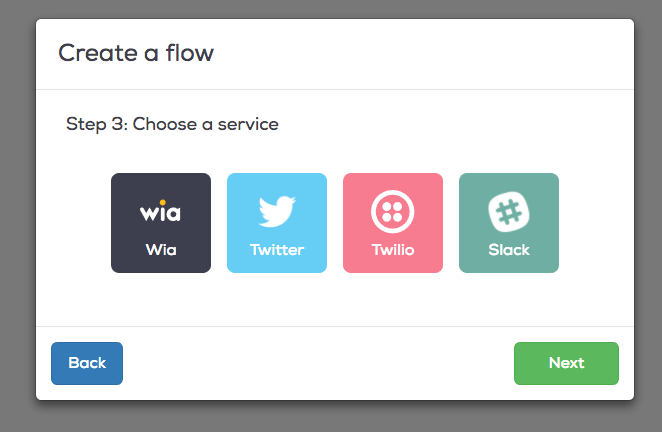The image size is (662, 432).
Task: Click the 'Step 3: Choose a service' heading
Action: [x=172, y=124]
